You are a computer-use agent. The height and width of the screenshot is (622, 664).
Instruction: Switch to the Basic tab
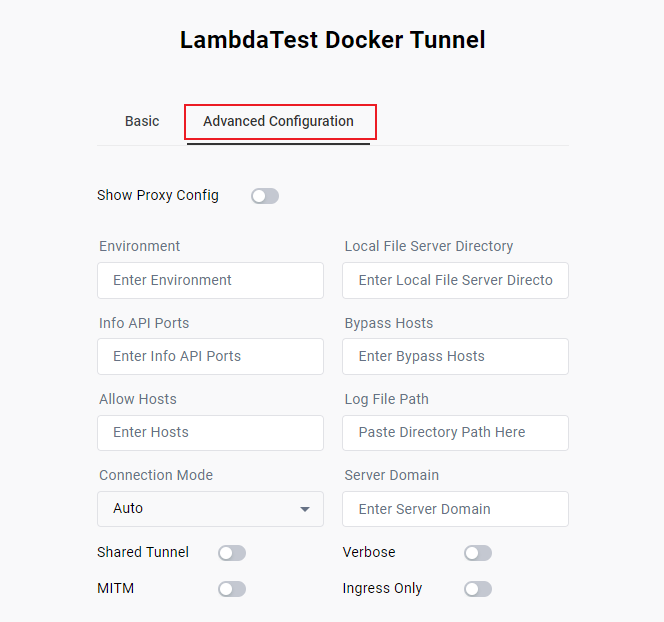[142, 121]
